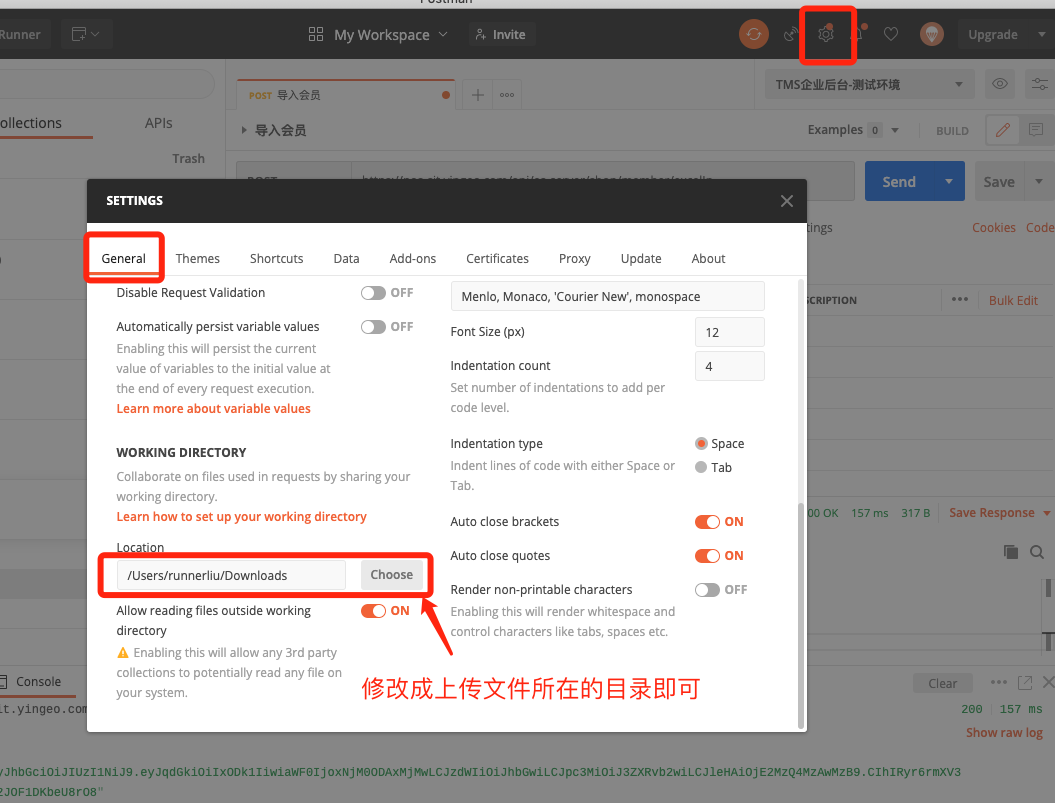Click the Invite button

pos(501,34)
